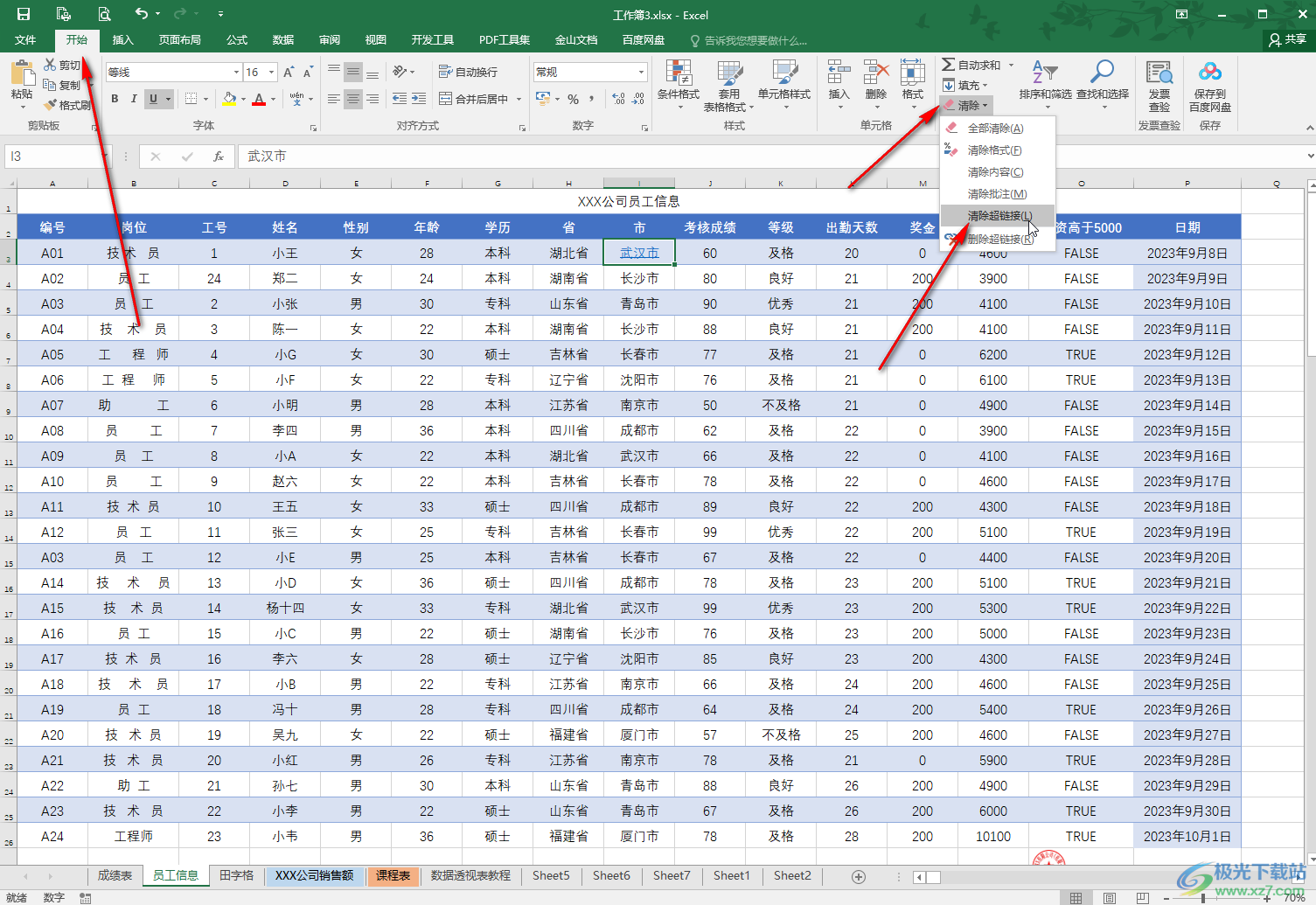
Task: Apply percent style with % icon
Action: pos(574,99)
